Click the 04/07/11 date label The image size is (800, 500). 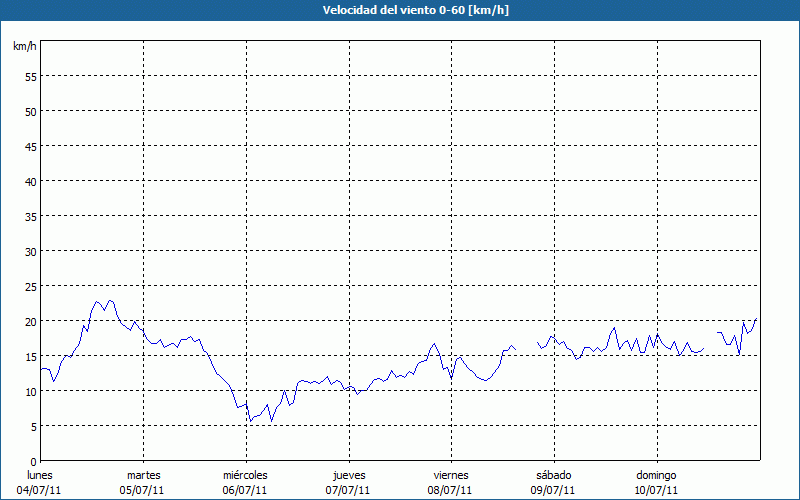[x=39, y=490]
